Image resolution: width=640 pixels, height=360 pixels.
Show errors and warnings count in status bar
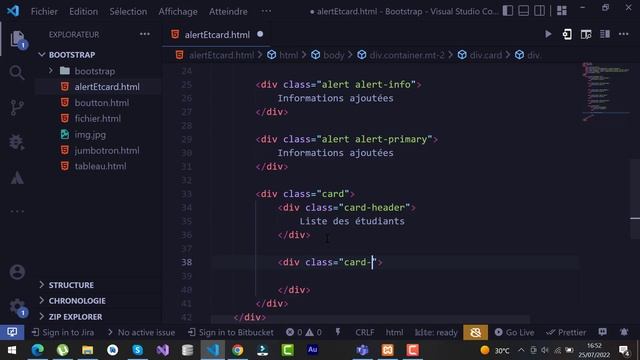[x=303, y=332]
